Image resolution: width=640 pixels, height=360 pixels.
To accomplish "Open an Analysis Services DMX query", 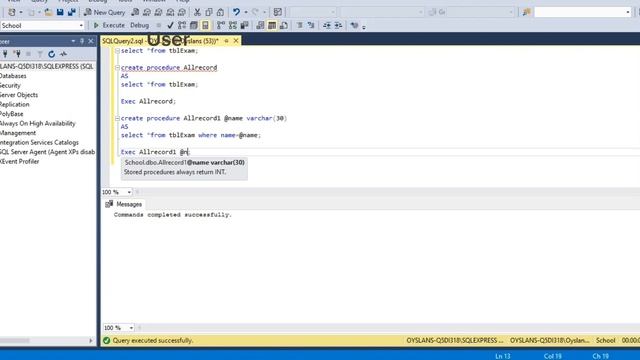I will point(158,12).
